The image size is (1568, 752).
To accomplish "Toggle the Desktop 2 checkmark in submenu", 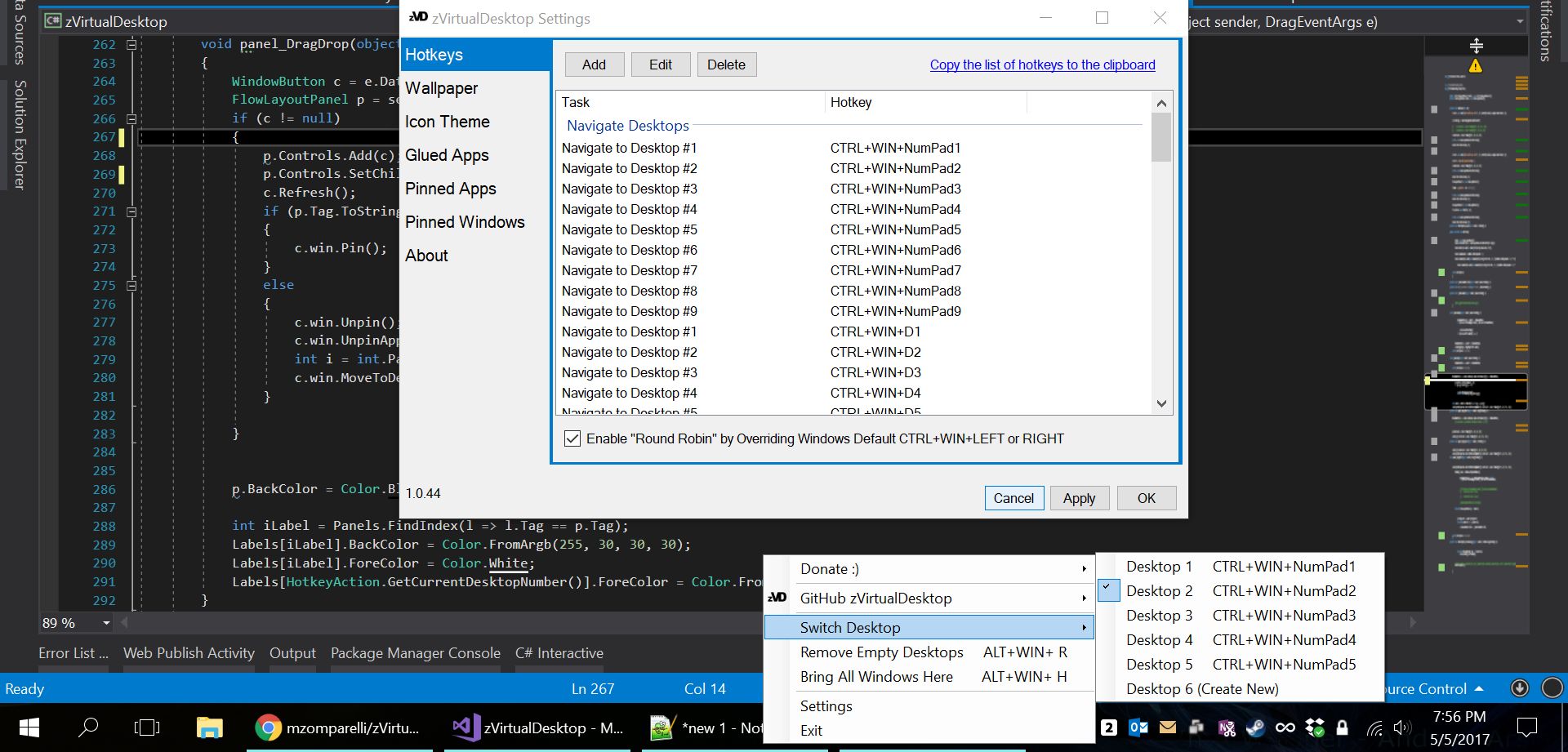I will (x=1107, y=590).
